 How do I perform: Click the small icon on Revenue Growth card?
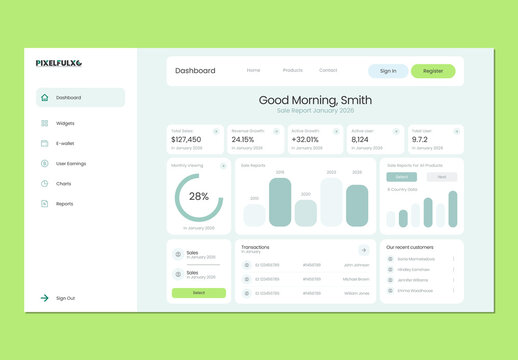tap(276, 131)
